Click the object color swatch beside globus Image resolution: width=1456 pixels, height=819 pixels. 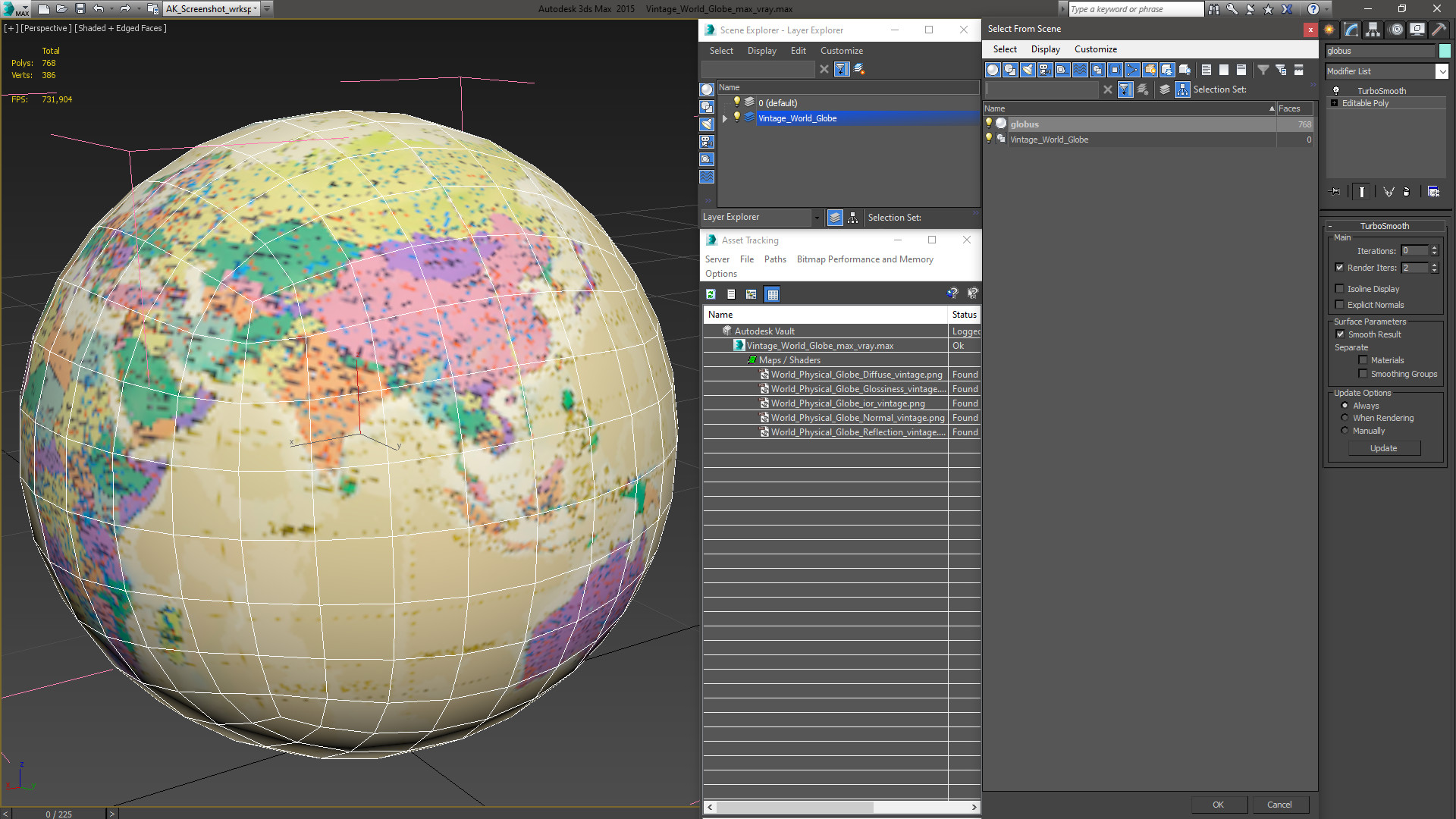pos(1445,51)
